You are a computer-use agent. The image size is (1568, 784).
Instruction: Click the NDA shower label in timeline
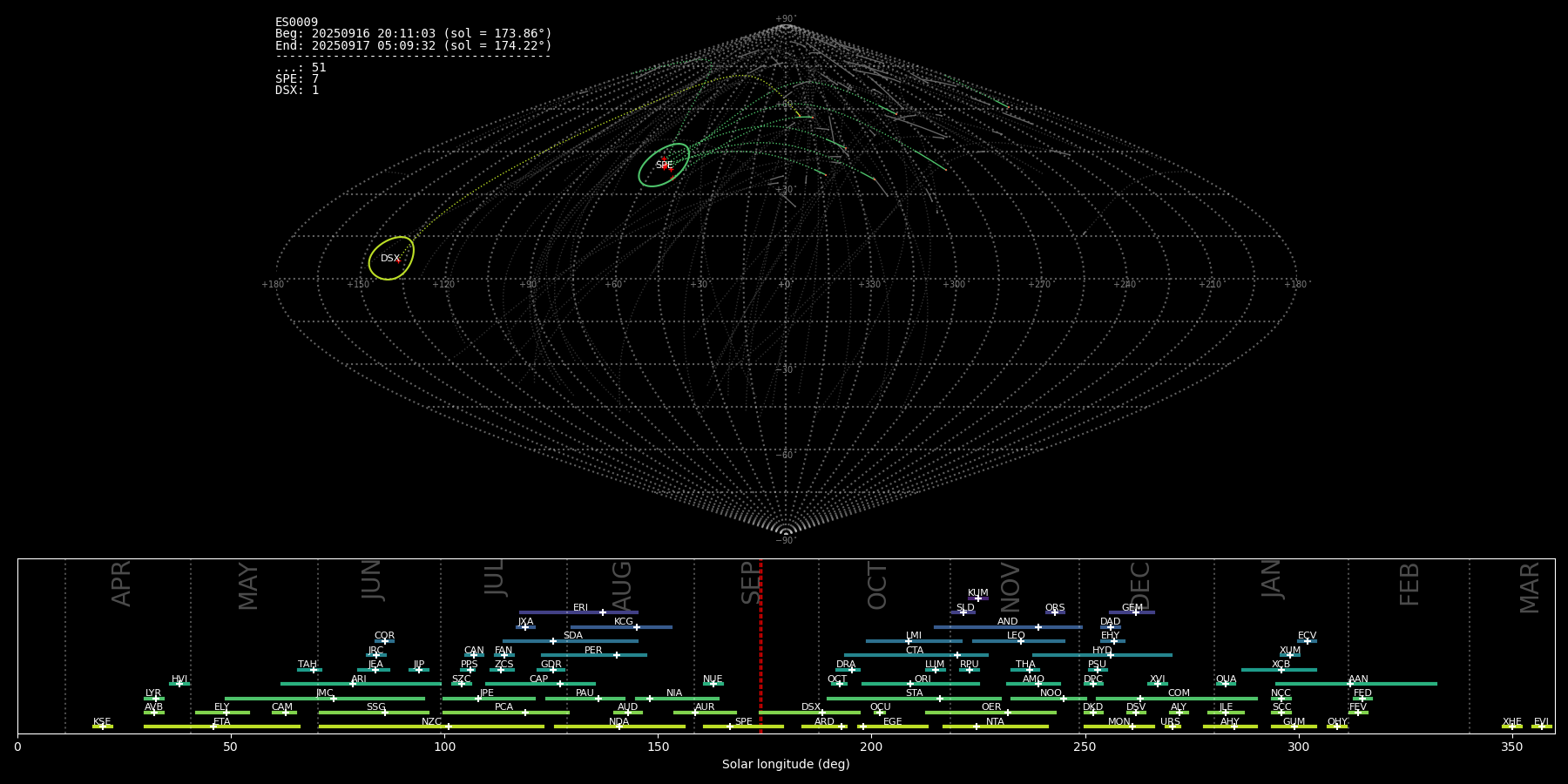coord(618,722)
